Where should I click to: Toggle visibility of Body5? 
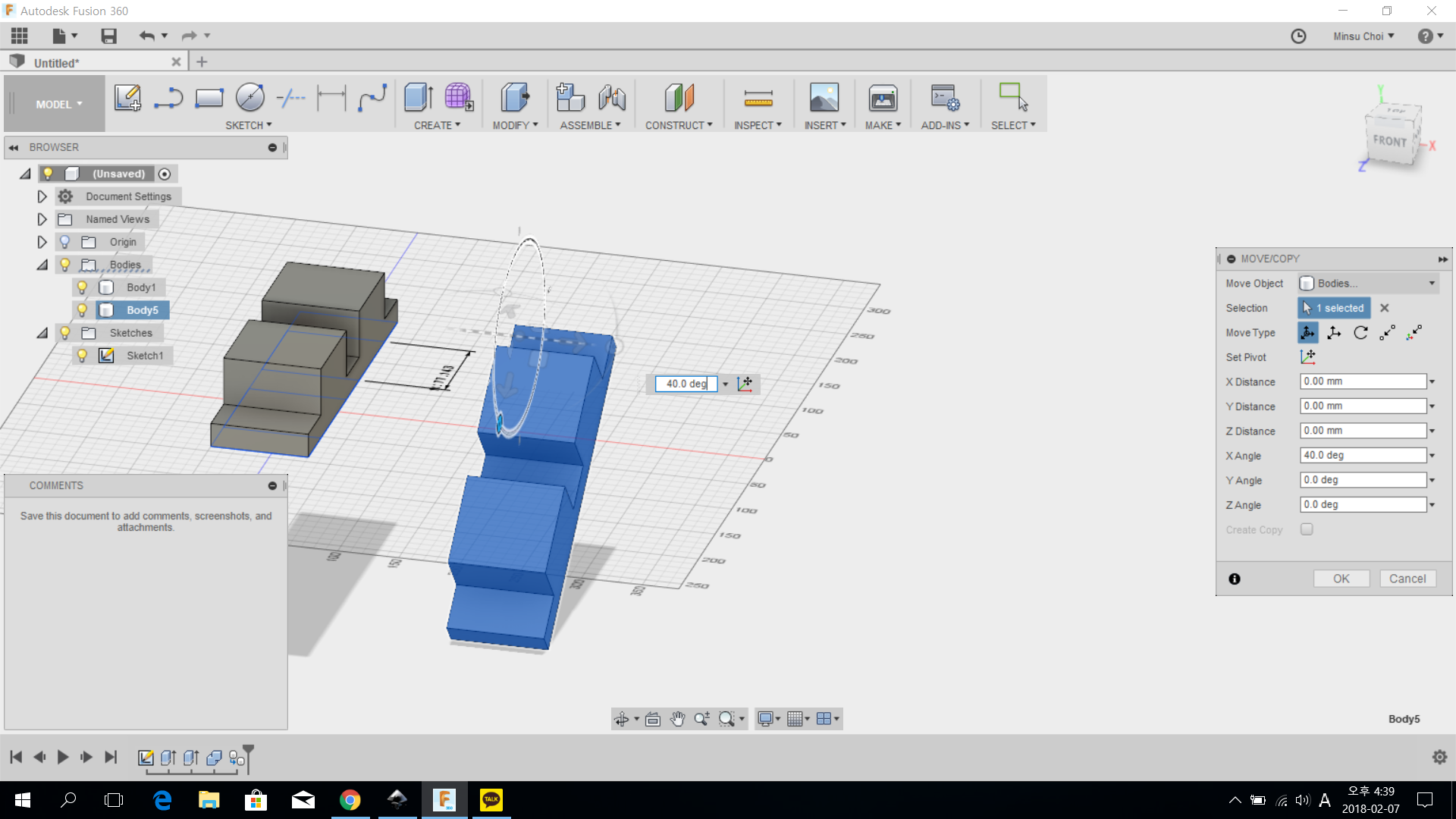pyautogui.click(x=83, y=310)
